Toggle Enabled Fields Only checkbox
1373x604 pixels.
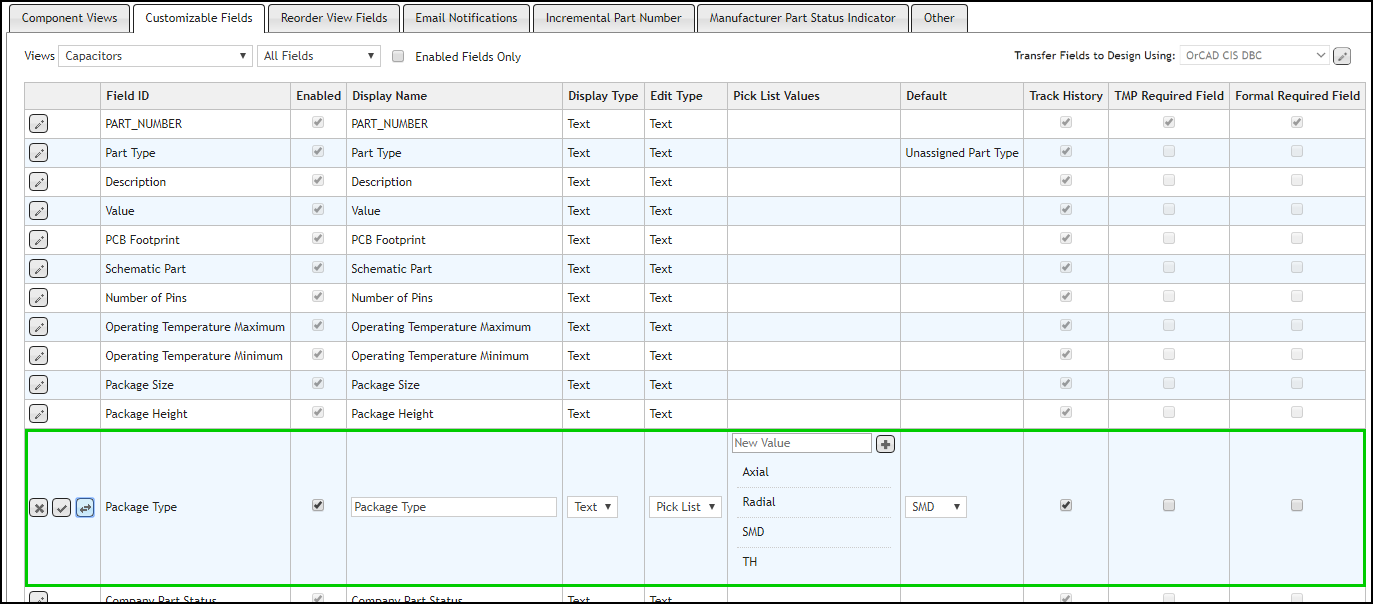(x=398, y=57)
